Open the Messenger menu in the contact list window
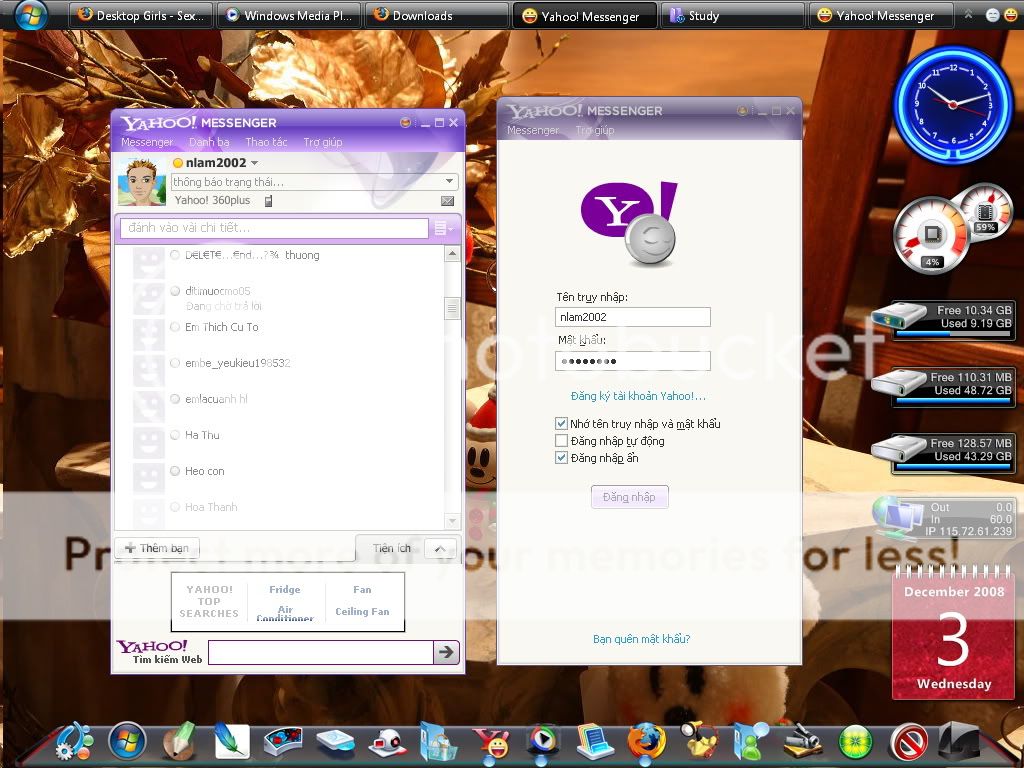The image size is (1024, 768). pyautogui.click(x=147, y=142)
